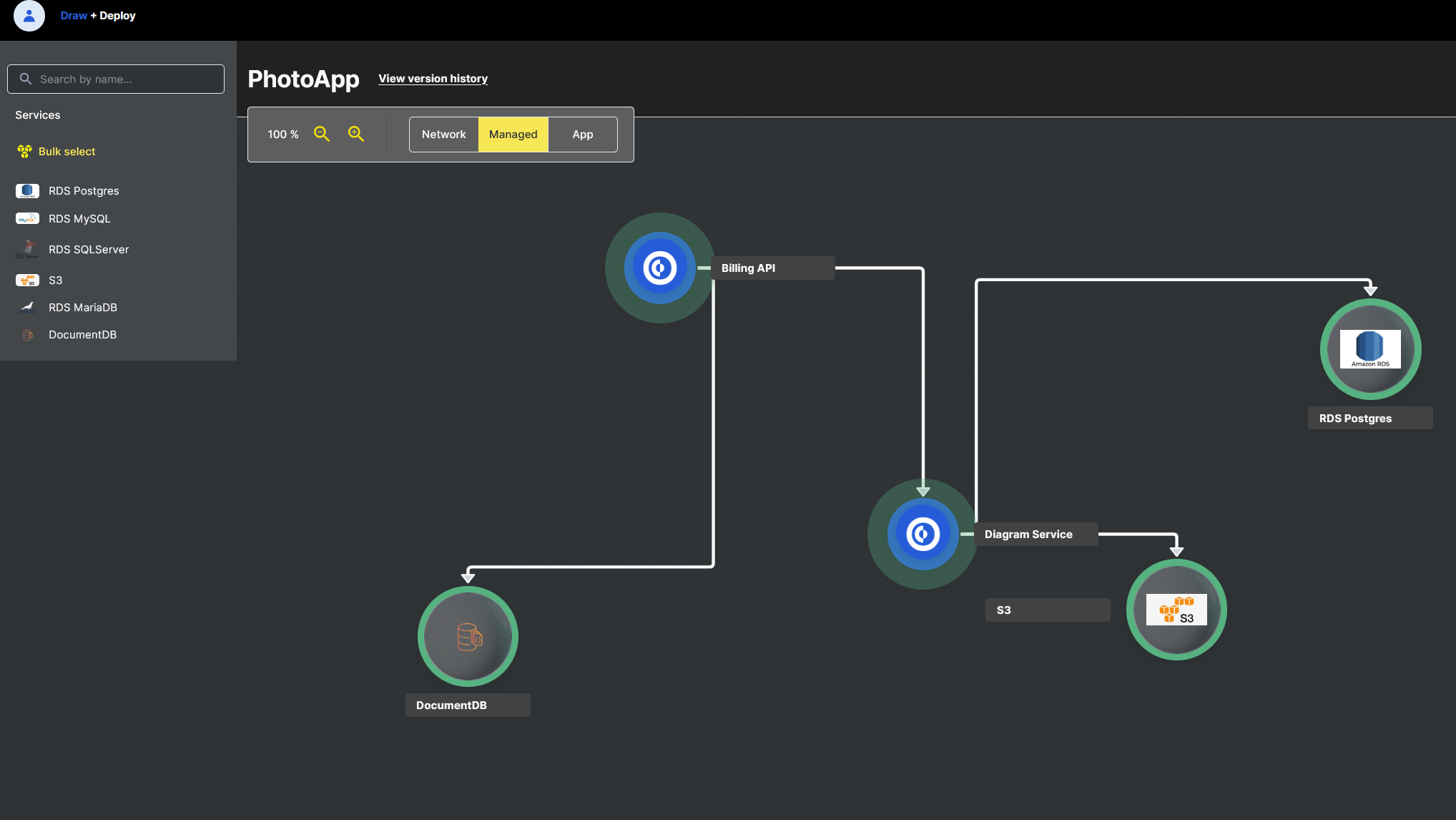The height and width of the screenshot is (820, 1456).
Task: Click the Bulk select link
Action: pos(67,152)
